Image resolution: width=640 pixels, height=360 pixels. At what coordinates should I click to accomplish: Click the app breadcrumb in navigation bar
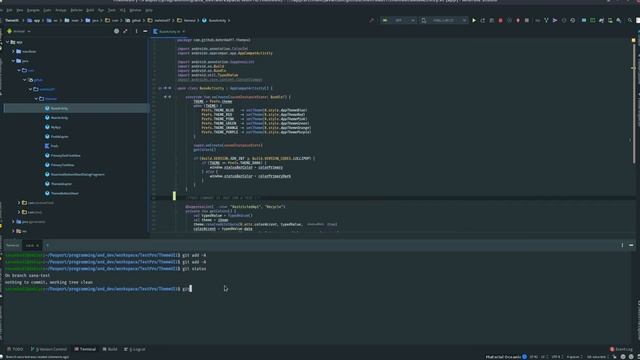pyautogui.click(x=34, y=20)
